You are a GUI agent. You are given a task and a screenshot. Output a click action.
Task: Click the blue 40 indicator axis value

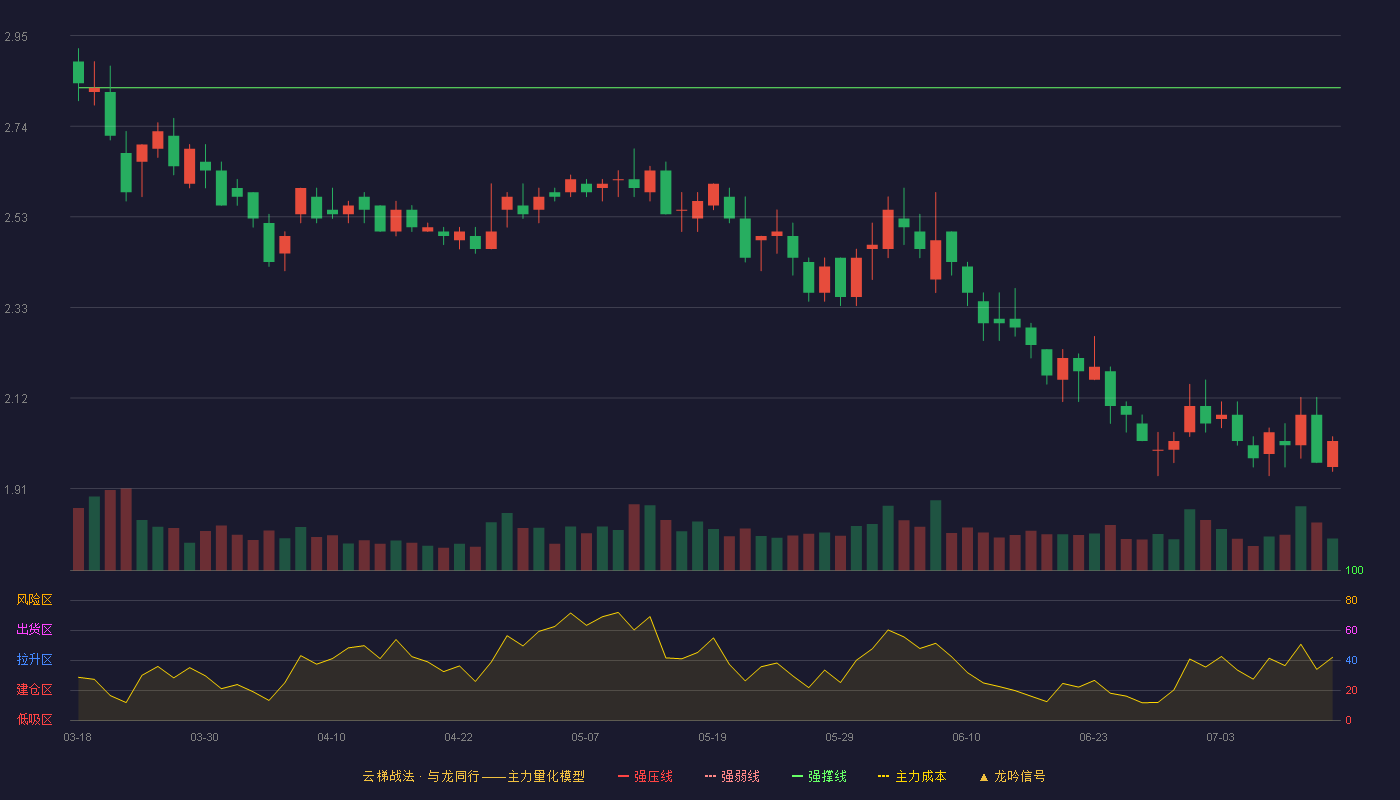tap(1351, 660)
